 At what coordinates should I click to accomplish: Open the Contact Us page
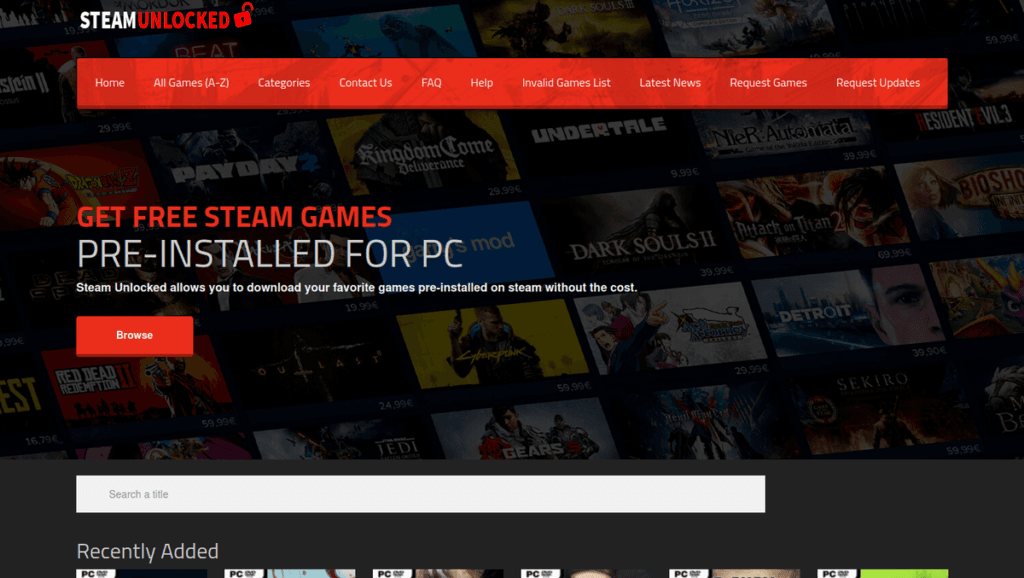click(365, 83)
